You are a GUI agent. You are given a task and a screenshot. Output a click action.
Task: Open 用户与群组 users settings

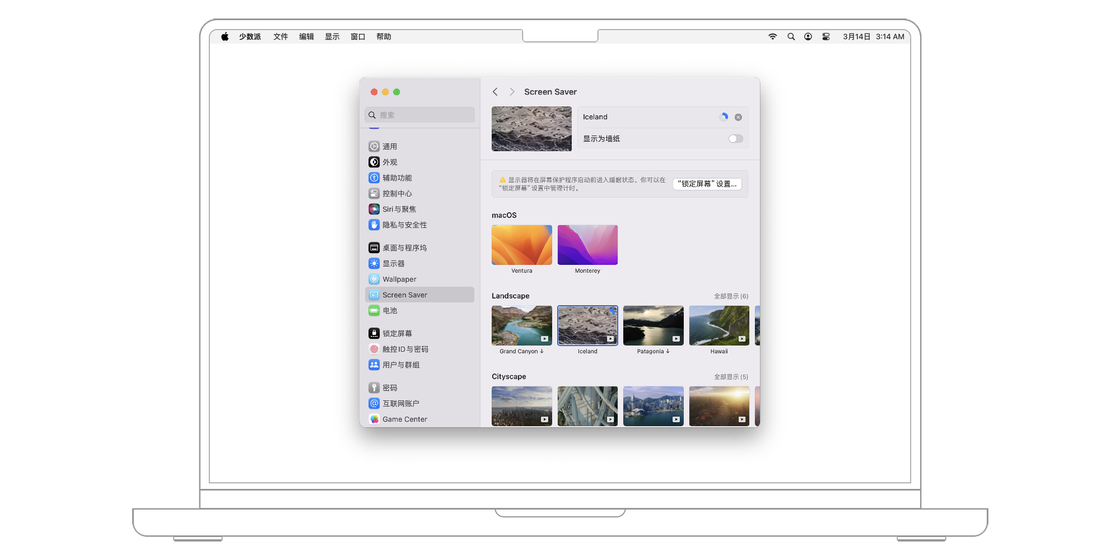coord(419,365)
